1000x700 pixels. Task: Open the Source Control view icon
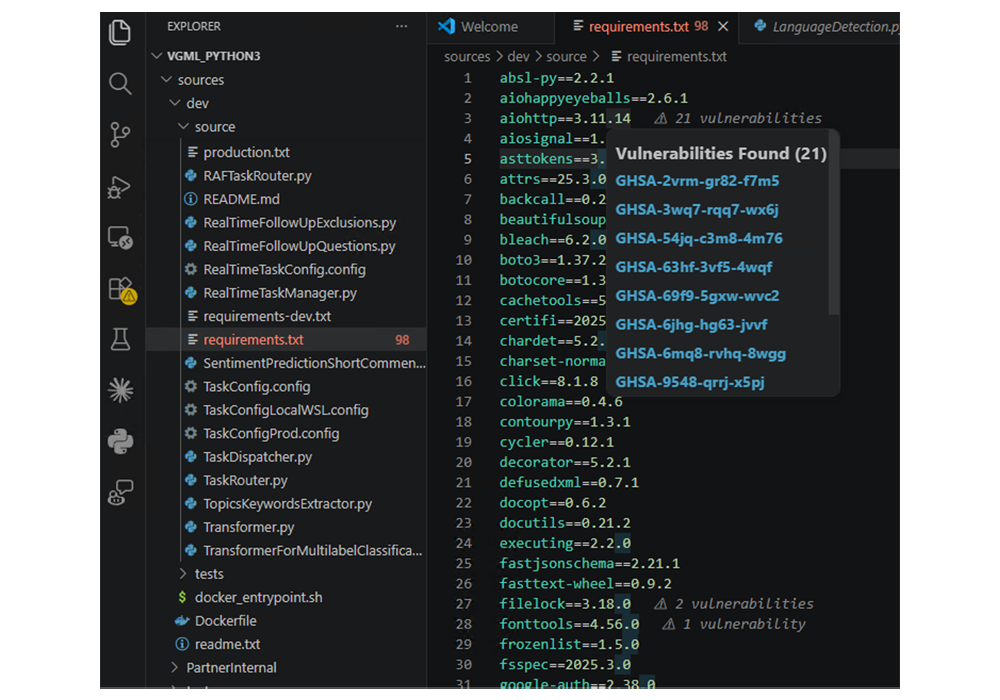click(120, 135)
